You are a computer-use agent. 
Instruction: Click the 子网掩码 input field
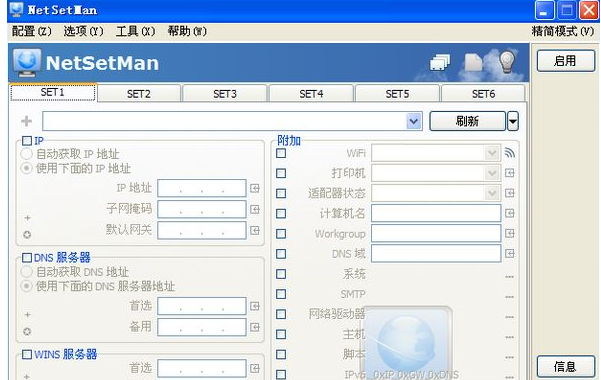point(202,209)
